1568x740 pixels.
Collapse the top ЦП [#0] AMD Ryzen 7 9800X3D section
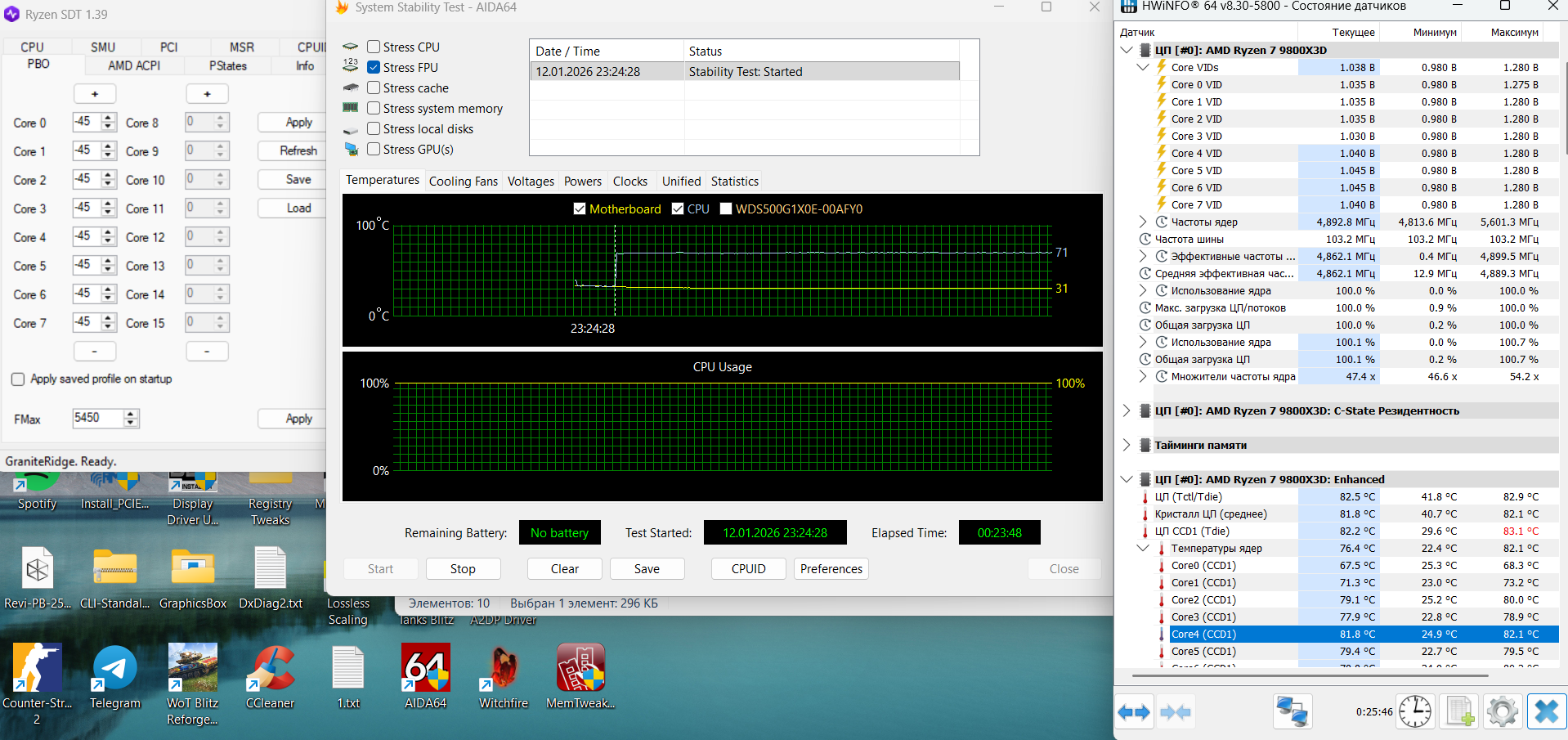(x=1127, y=50)
